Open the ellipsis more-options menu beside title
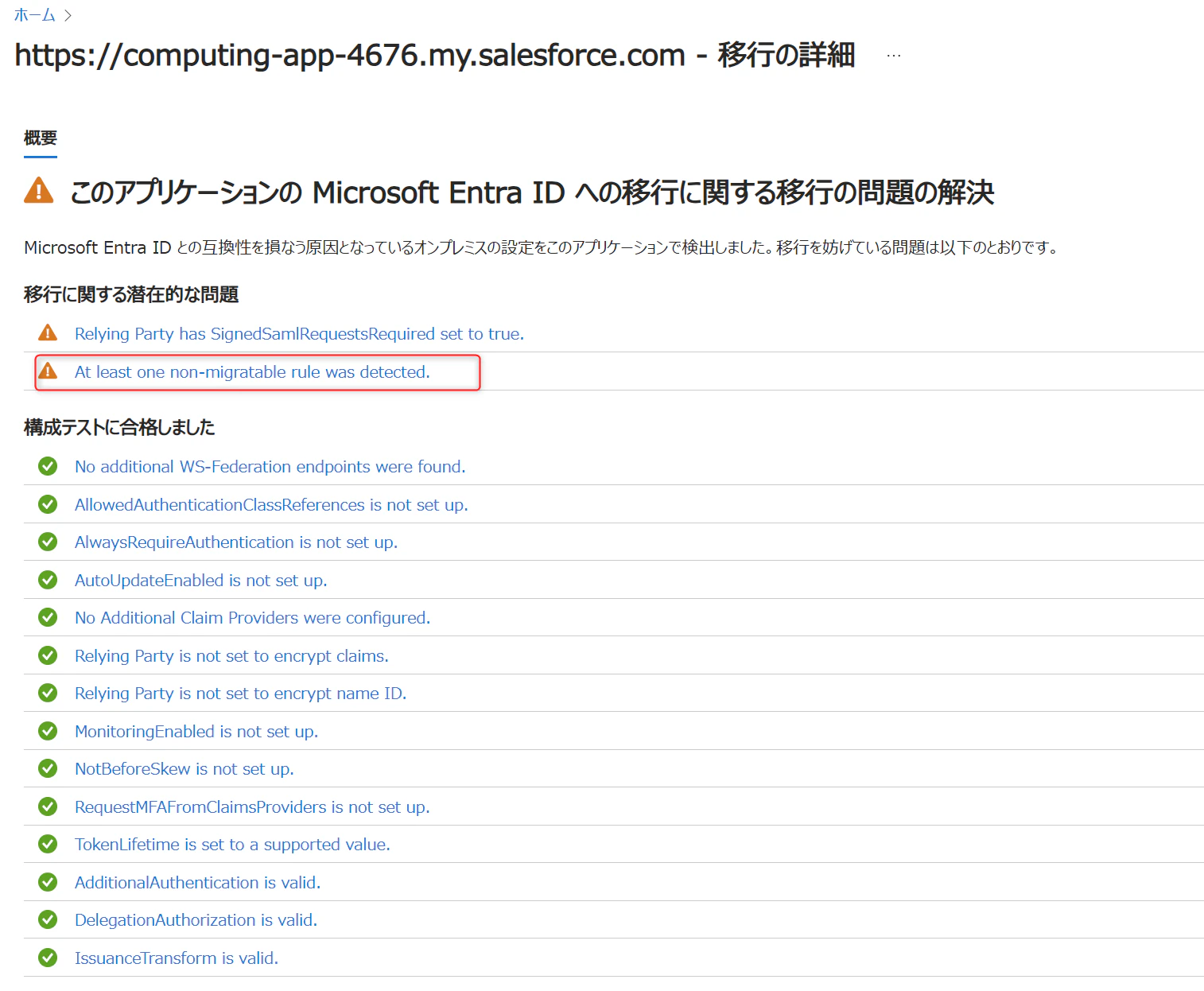The height and width of the screenshot is (991, 1204). [x=894, y=56]
